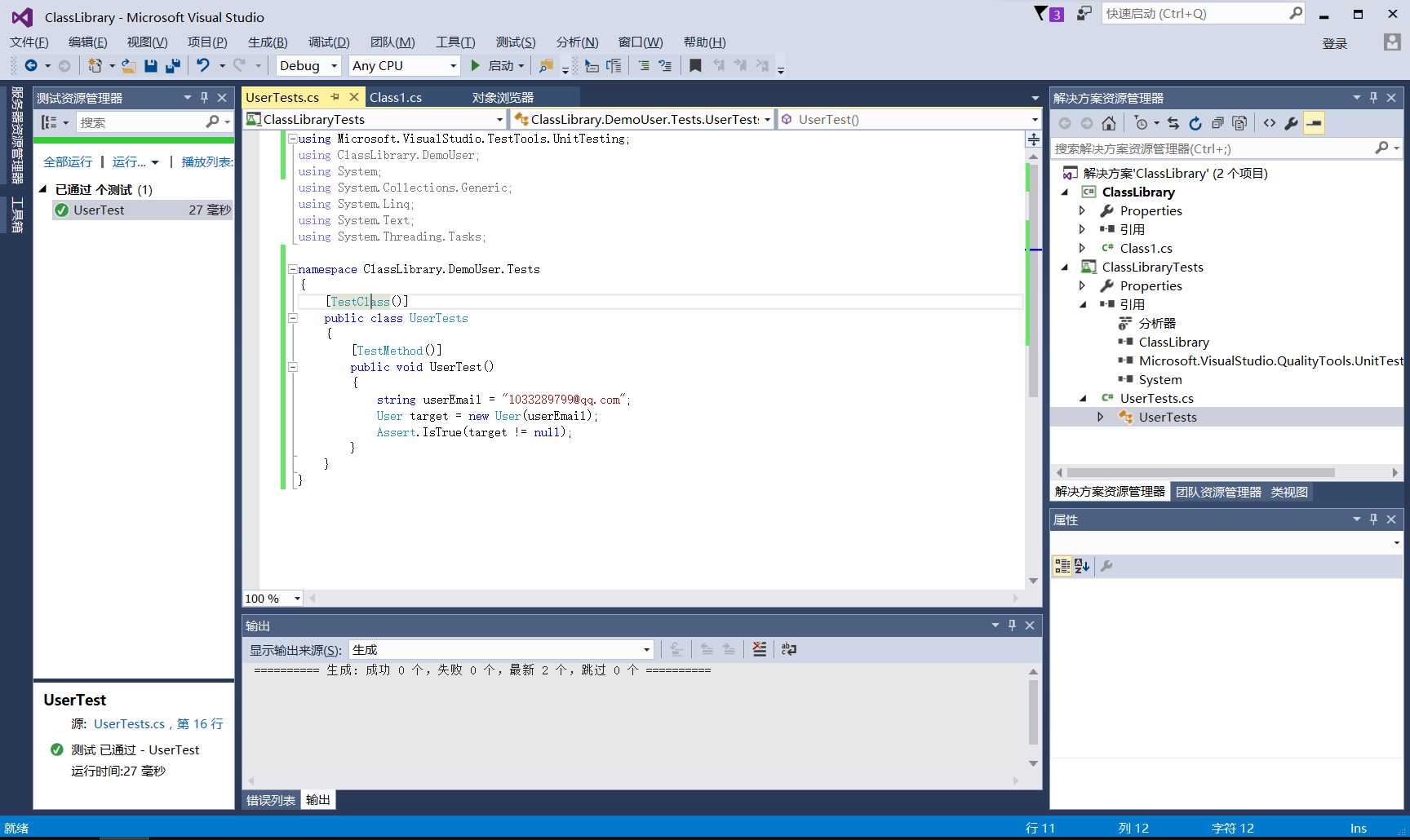Image resolution: width=1410 pixels, height=840 pixels.
Task: Uncomment selected lines via toolbar
Action: (665, 65)
